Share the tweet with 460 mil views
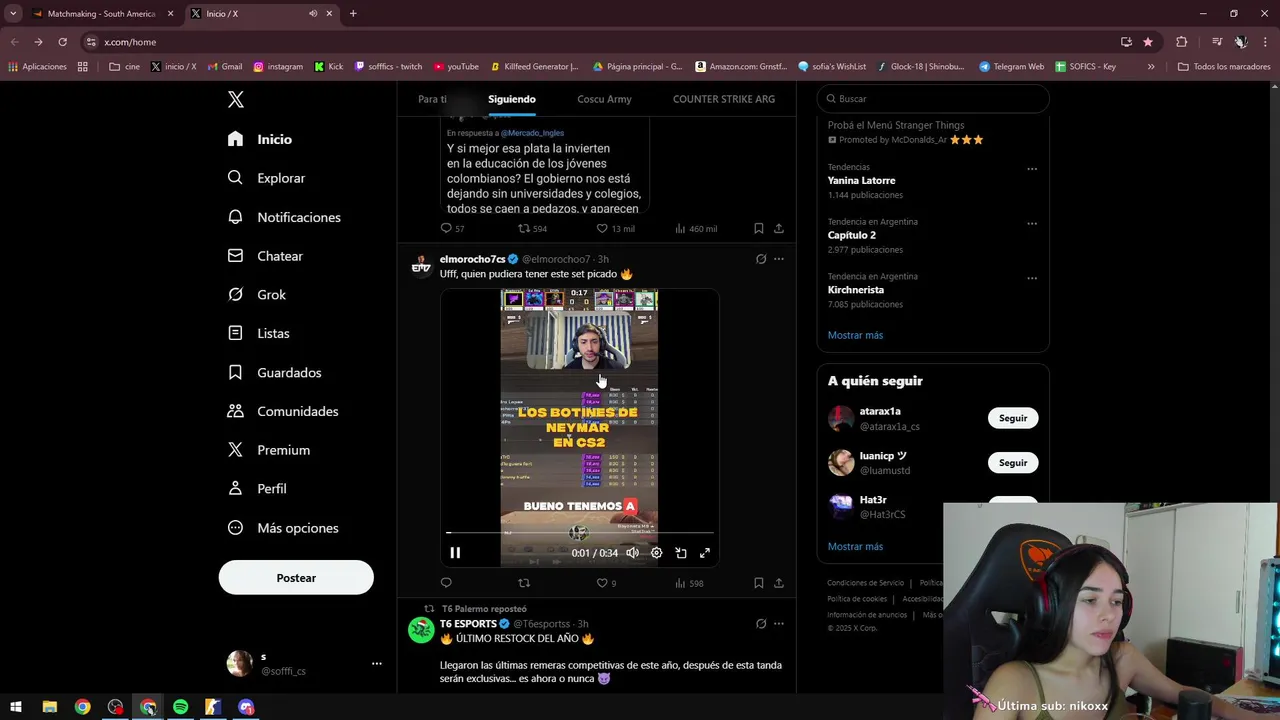Image resolution: width=1280 pixels, height=720 pixels. (x=779, y=228)
